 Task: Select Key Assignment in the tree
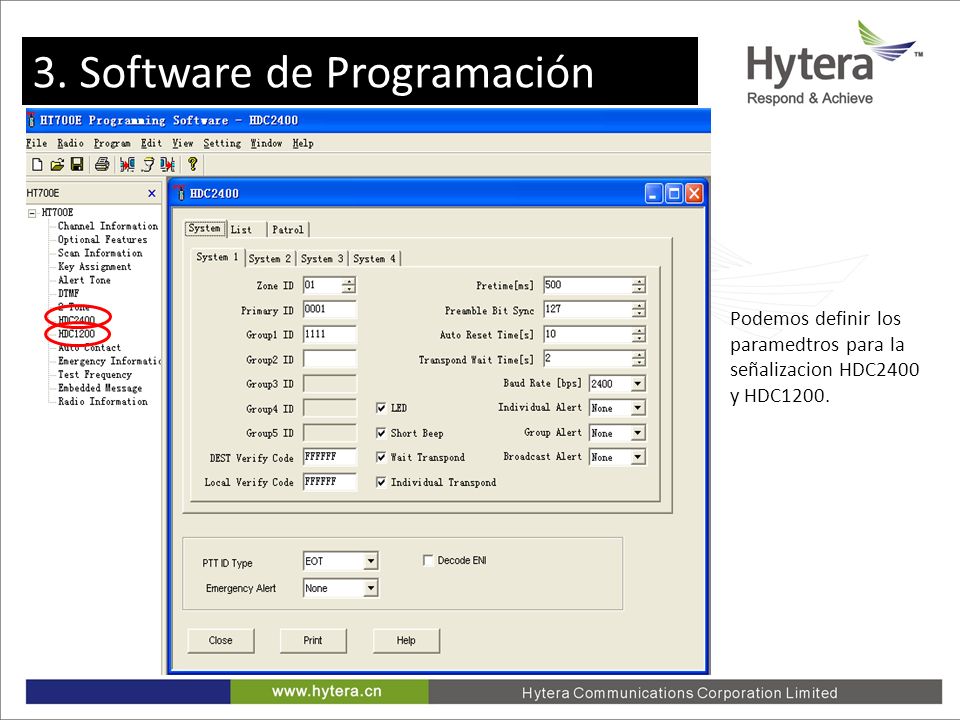[x=94, y=267]
